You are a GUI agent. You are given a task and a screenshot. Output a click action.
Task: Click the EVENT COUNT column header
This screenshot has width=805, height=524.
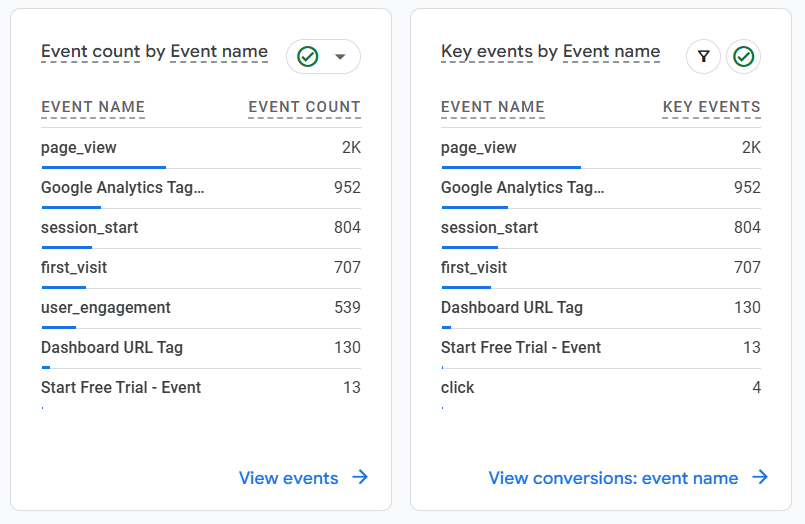tap(304, 107)
